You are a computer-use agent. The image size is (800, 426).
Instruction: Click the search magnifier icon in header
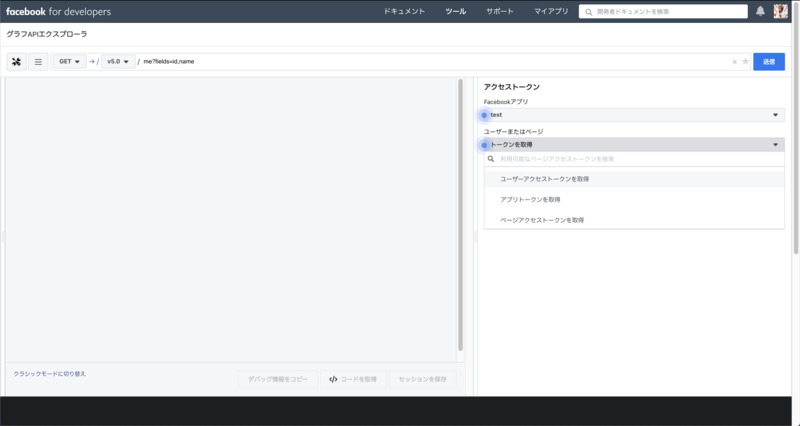[588, 12]
